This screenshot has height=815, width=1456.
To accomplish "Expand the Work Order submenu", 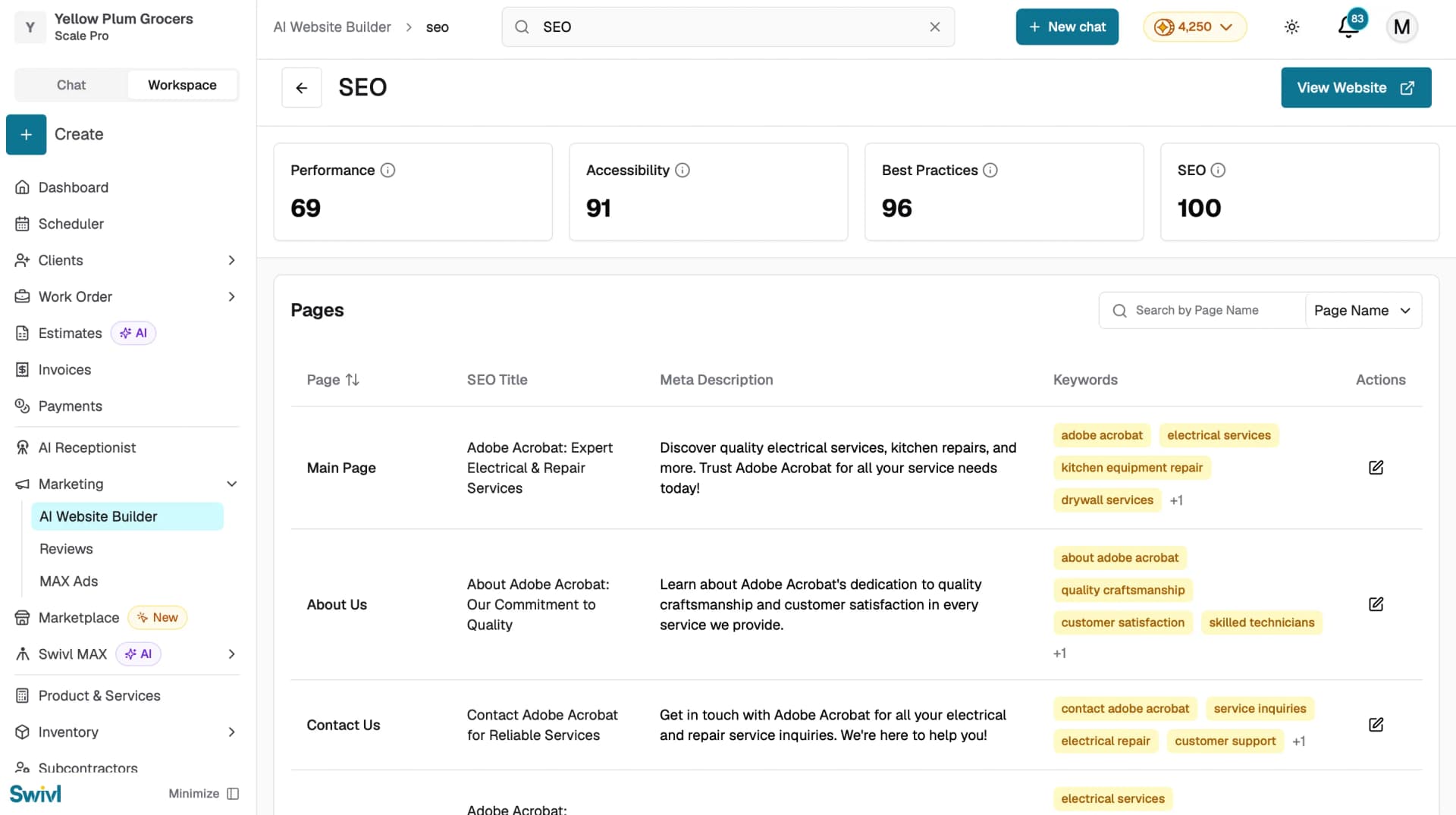I will tap(231, 297).
